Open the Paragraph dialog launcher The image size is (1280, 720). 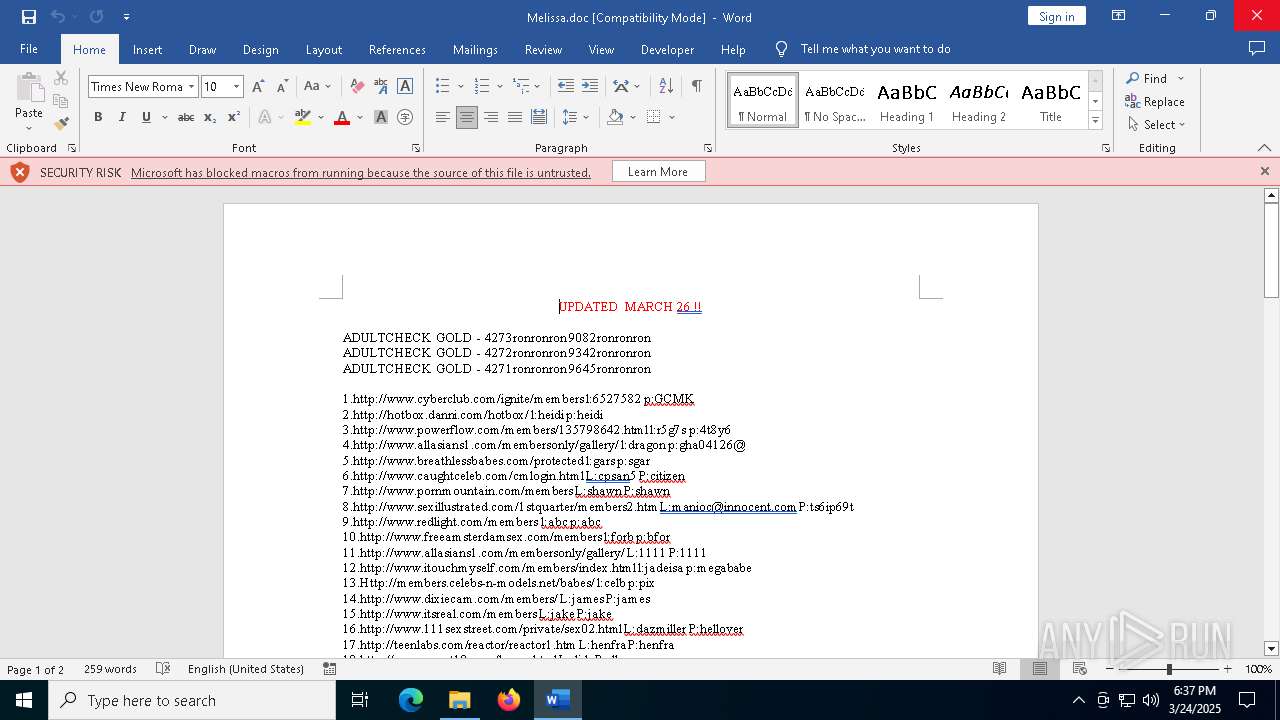point(708,148)
